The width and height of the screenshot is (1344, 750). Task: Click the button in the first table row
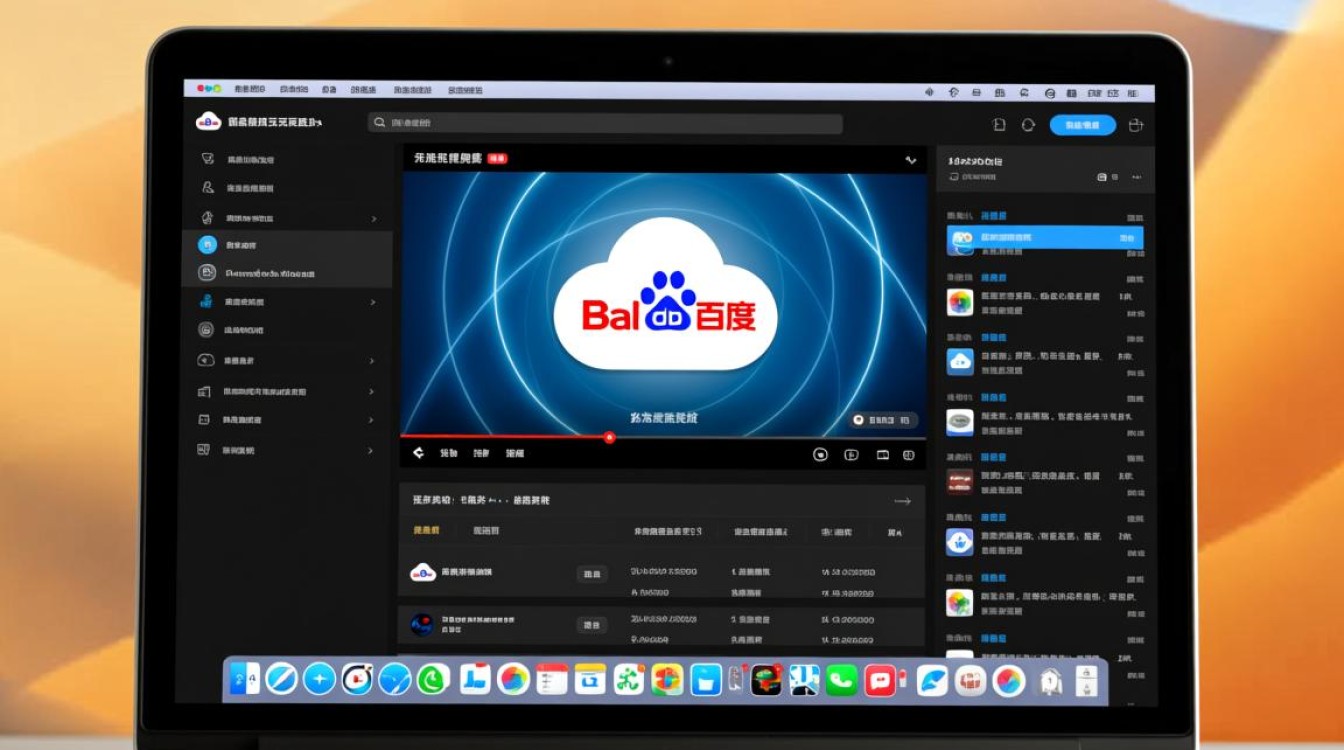[x=592, y=574]
